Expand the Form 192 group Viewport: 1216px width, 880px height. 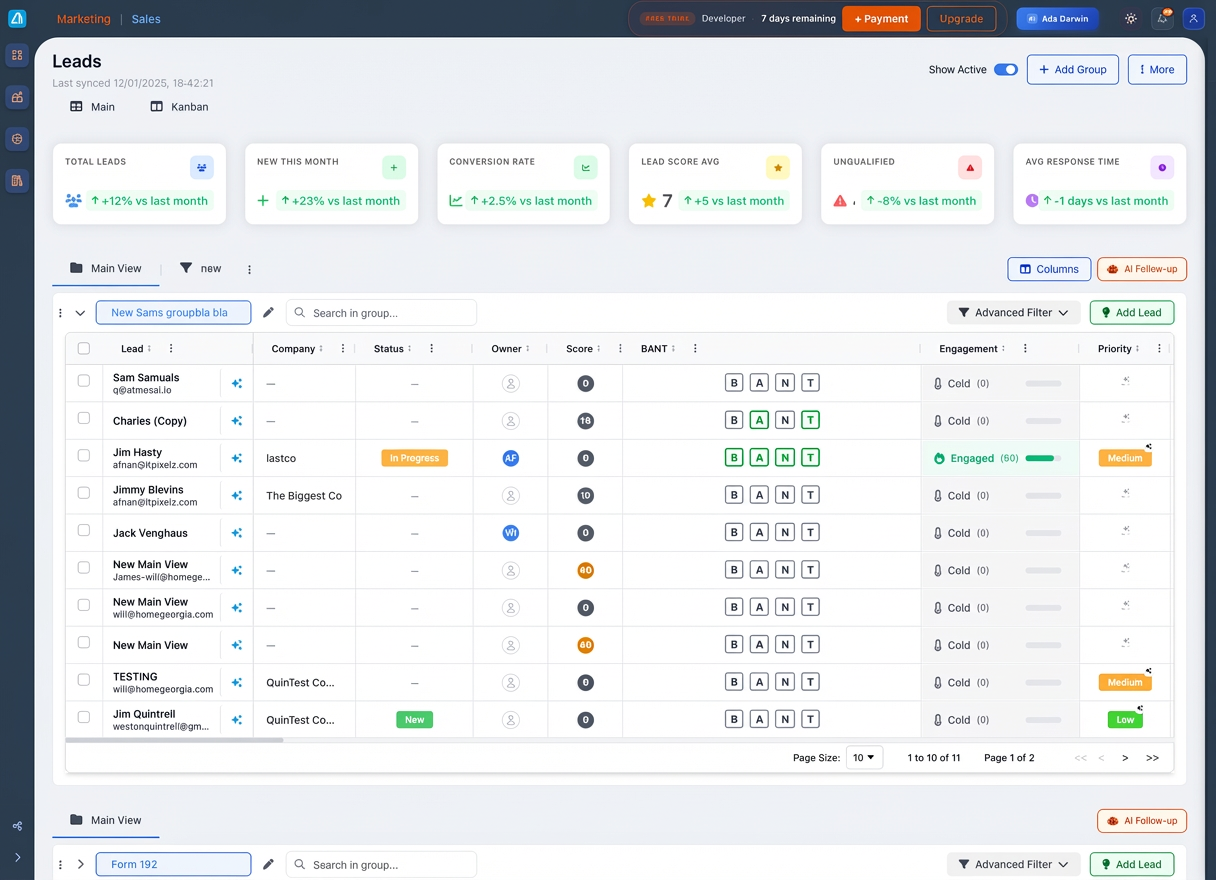81,864
